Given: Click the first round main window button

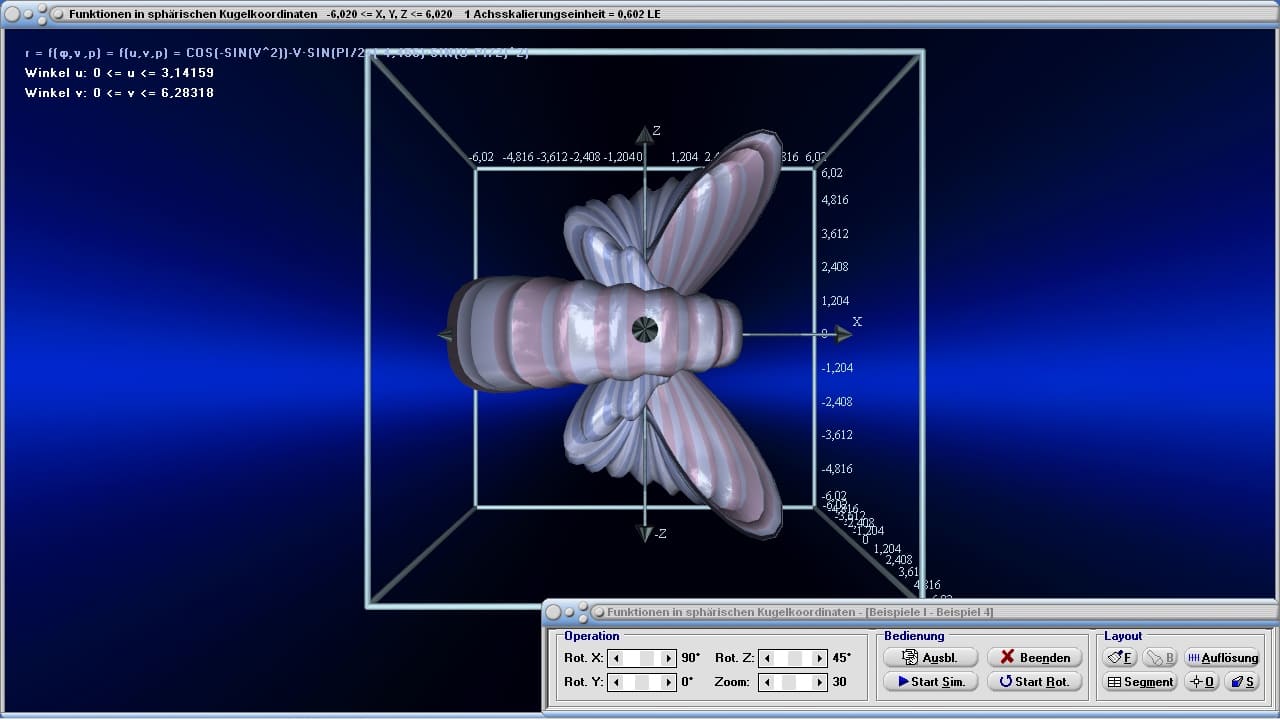Looking at the screenshot, I should point(12,14).
